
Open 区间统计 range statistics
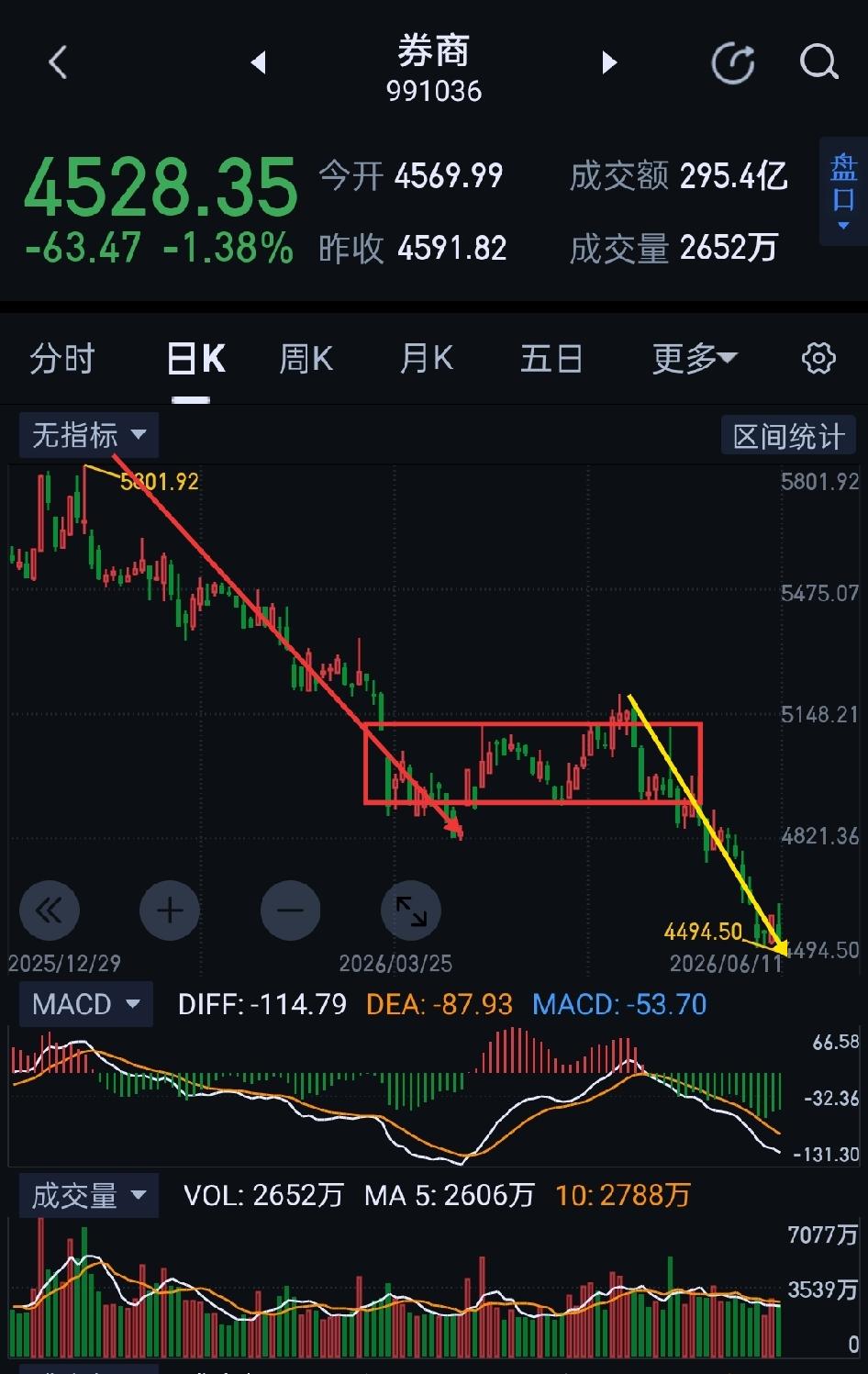click(x=788, y=436)
